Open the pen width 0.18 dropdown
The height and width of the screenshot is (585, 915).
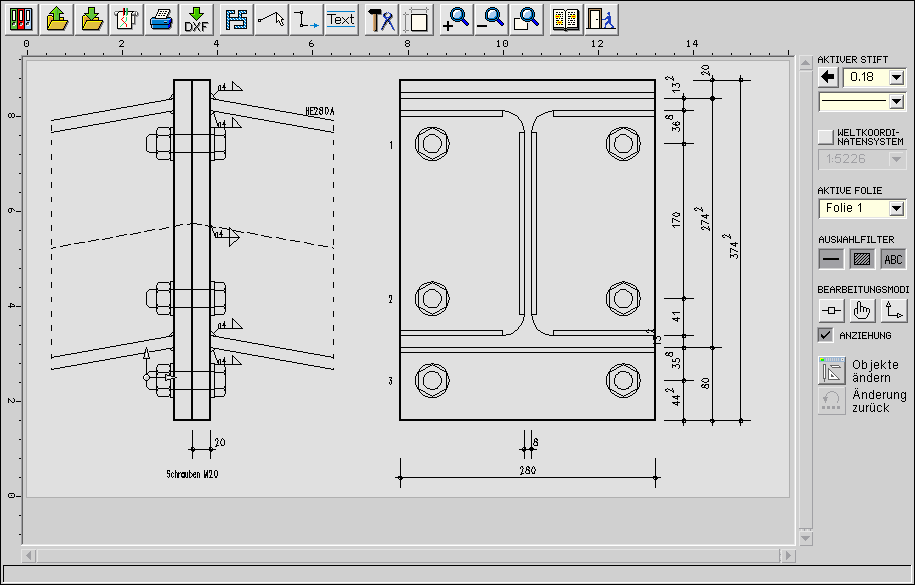pyautogui.click(x=896, y=77)
